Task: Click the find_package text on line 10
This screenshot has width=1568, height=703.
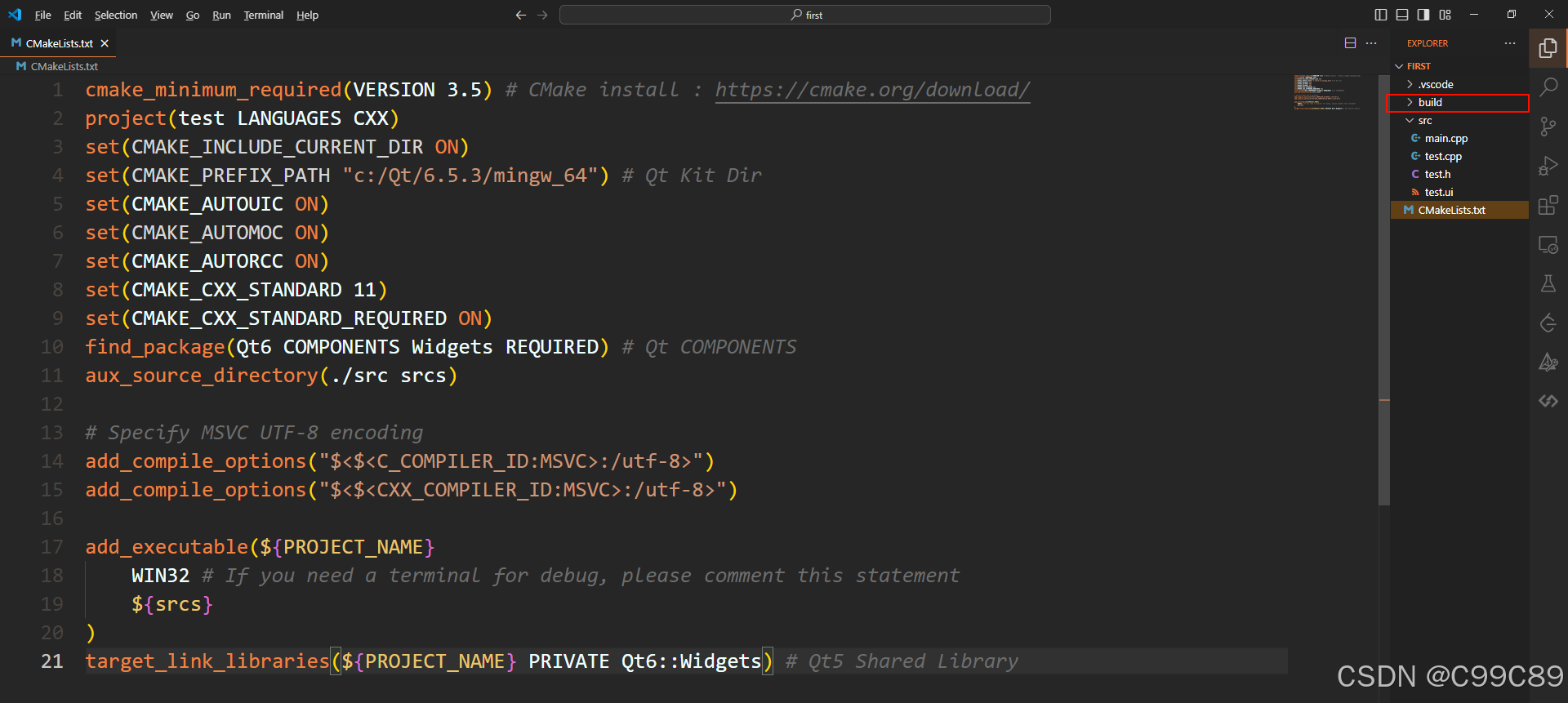Action: (x=155, y=347)
